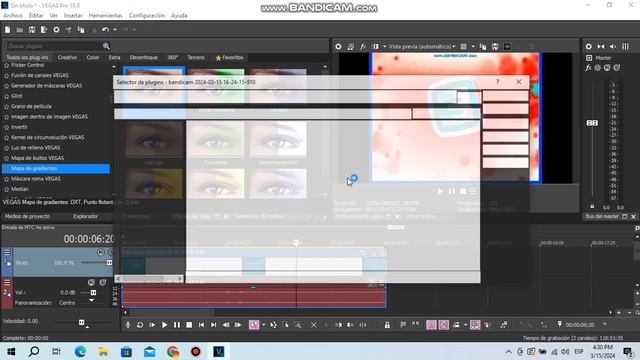
Task: Open video track hamburger menu
Action: (7, 253)
